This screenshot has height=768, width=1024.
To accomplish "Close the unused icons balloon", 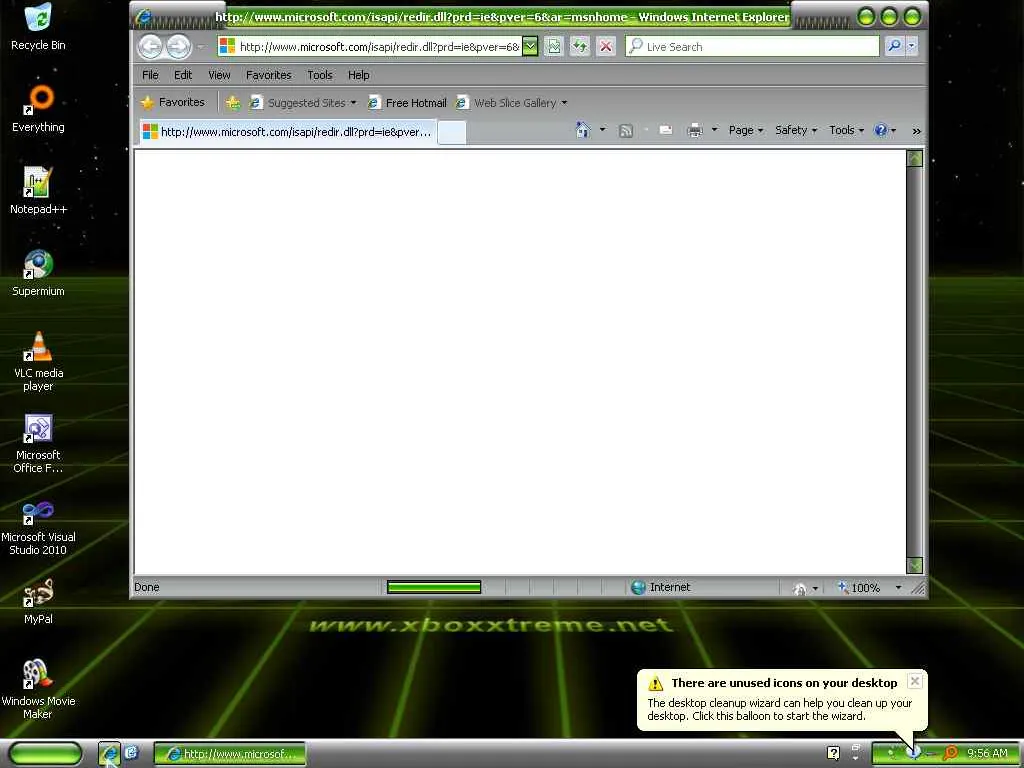I will [915, 681].
